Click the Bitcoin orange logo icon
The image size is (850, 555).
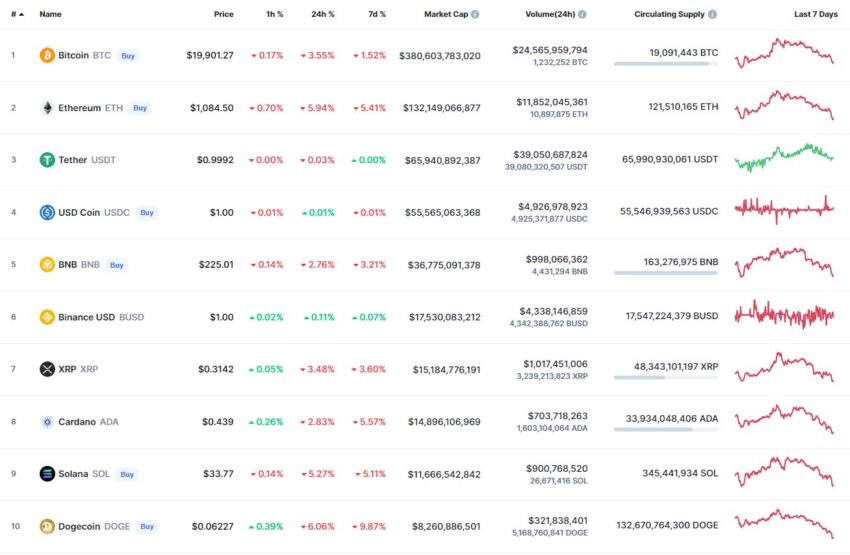click(x=47, y=55)
